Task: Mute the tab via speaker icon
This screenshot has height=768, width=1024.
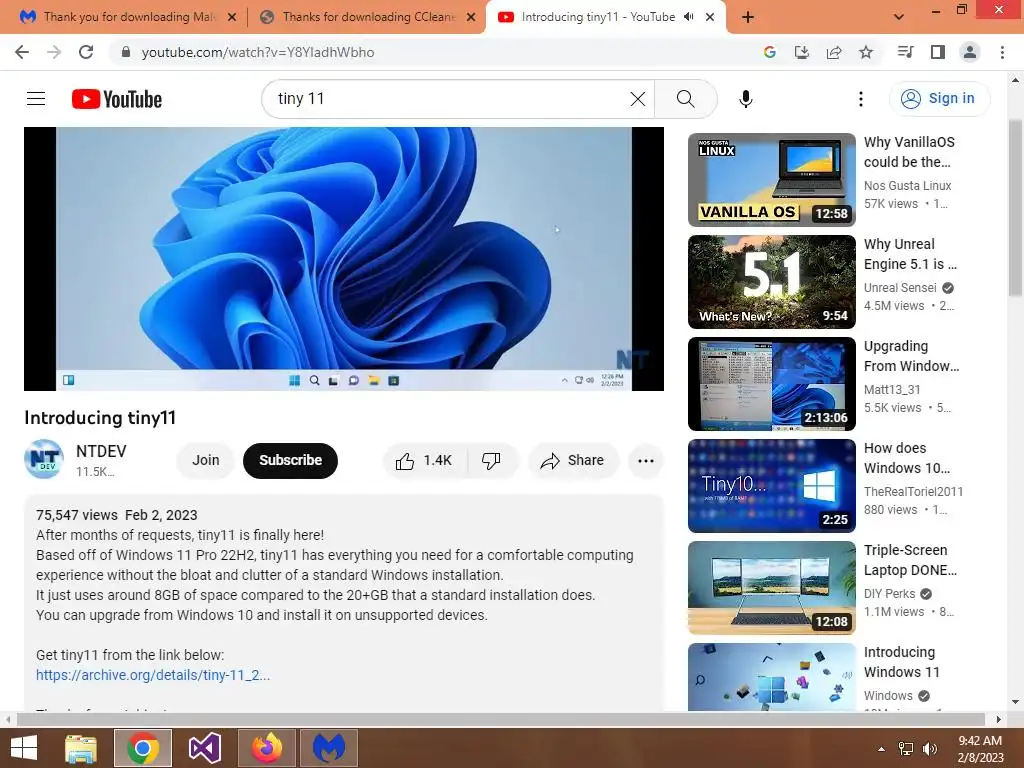Action: [688, 17]
